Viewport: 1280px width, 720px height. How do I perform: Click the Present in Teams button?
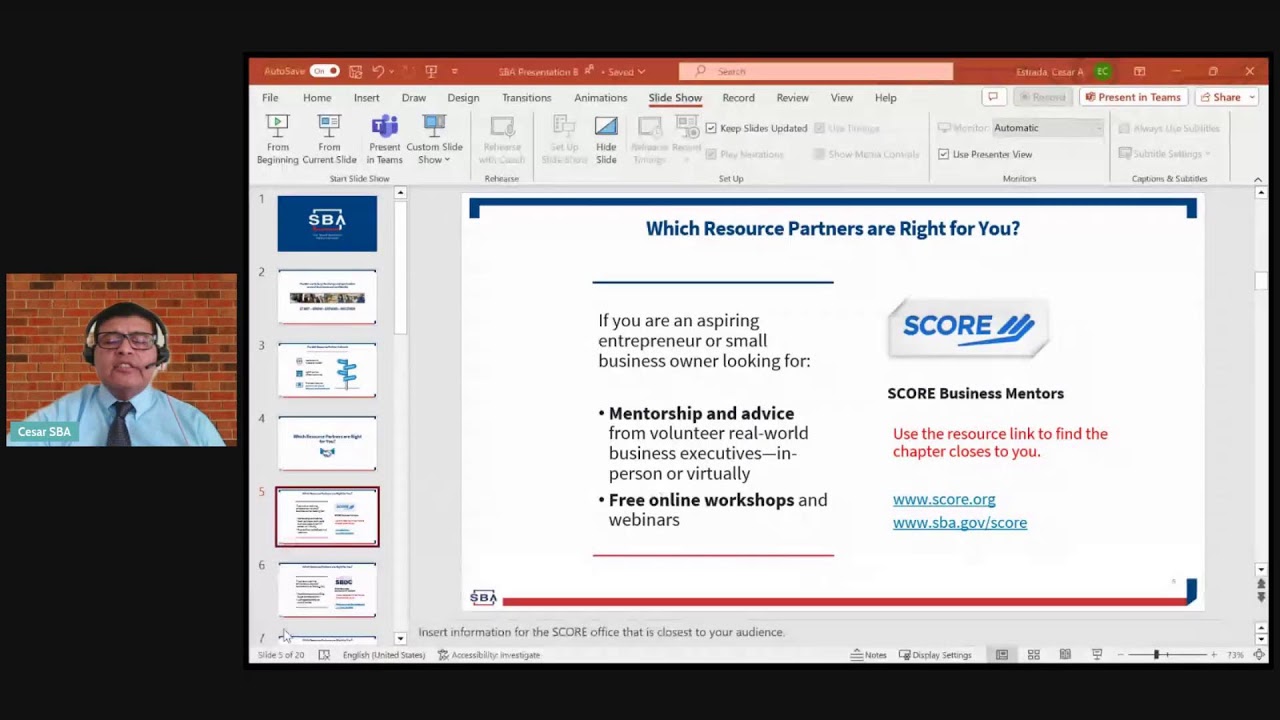[1132, 97]
